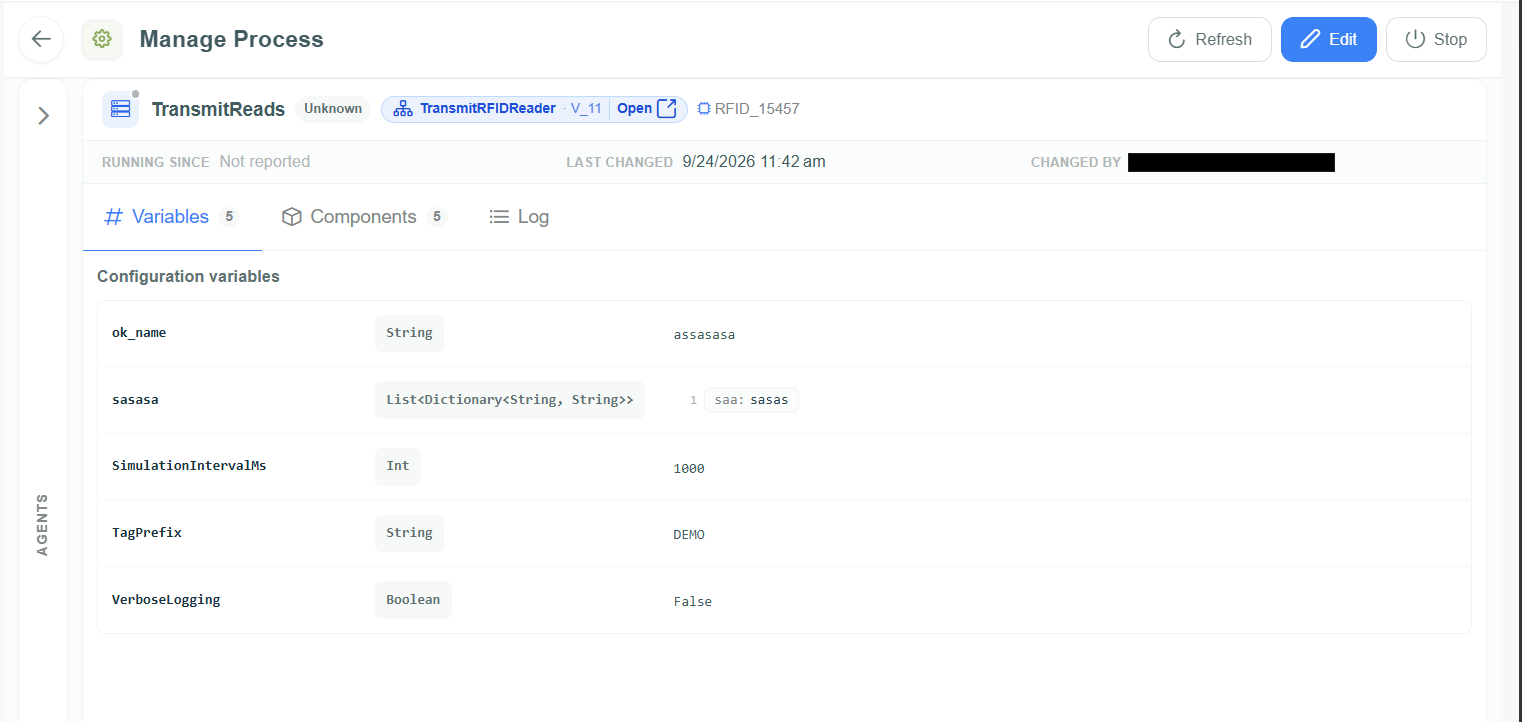Click the VerboseLogging variable name

click(x=166, y=600)
